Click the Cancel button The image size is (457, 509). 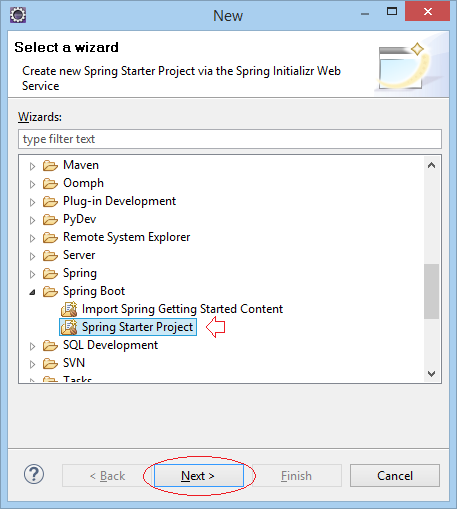pos(395,476)
